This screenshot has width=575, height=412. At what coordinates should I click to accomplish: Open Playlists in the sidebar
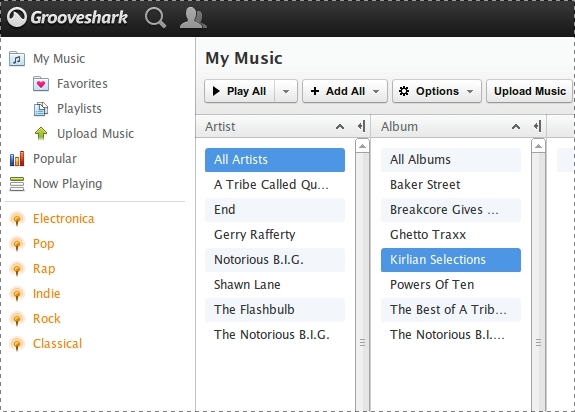tap(79, 108)
